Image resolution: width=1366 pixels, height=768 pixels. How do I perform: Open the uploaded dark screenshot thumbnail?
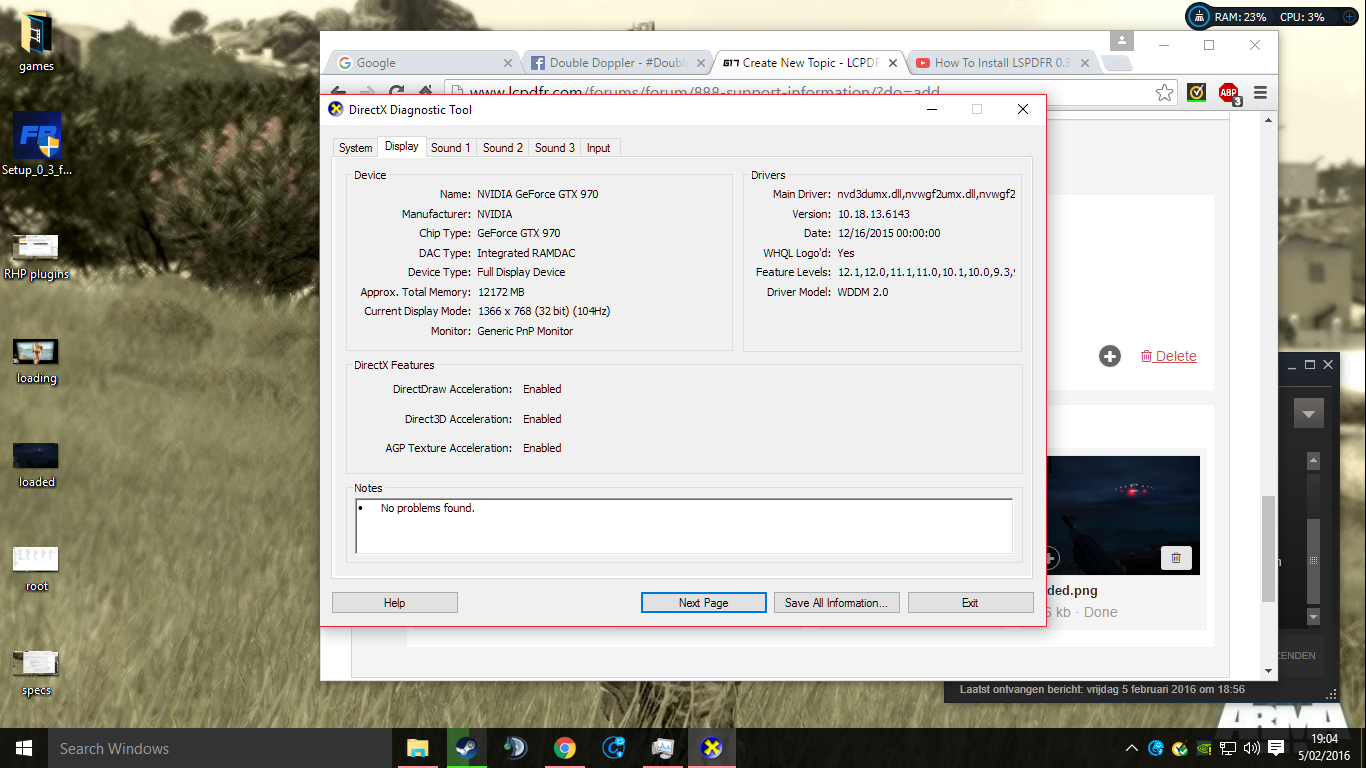(1123, 515)
